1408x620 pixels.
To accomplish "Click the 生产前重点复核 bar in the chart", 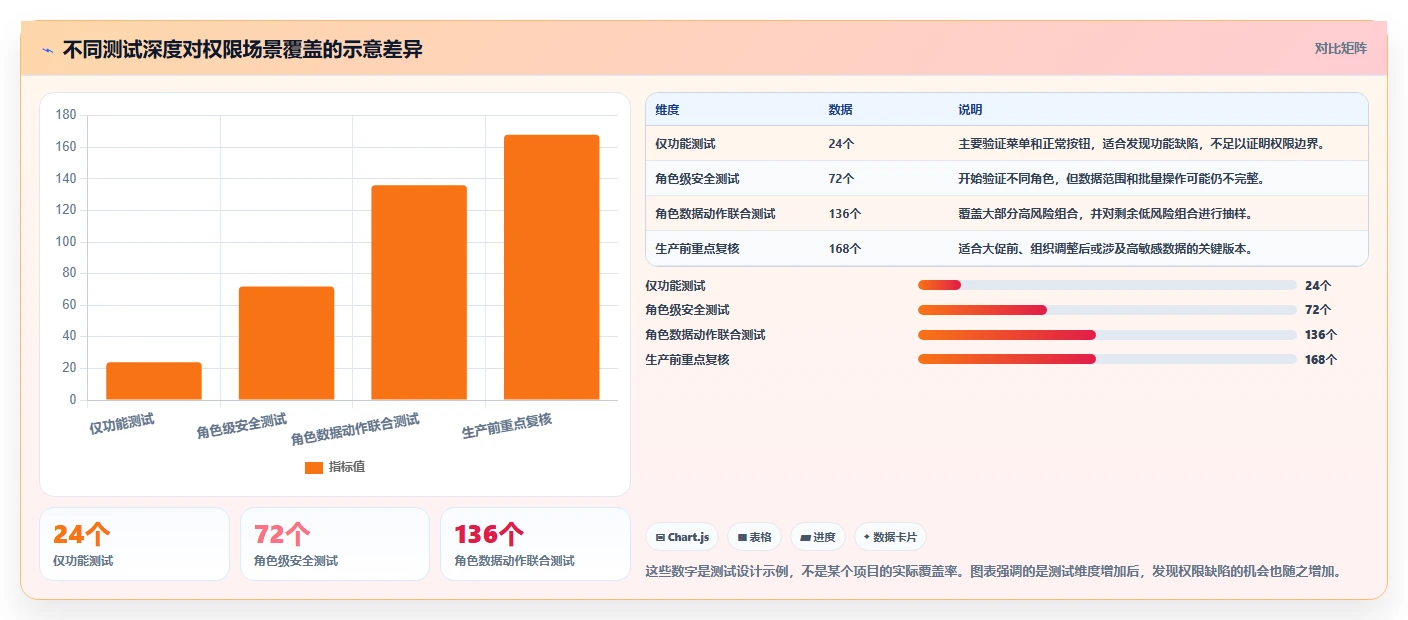I will click(551, 267).
